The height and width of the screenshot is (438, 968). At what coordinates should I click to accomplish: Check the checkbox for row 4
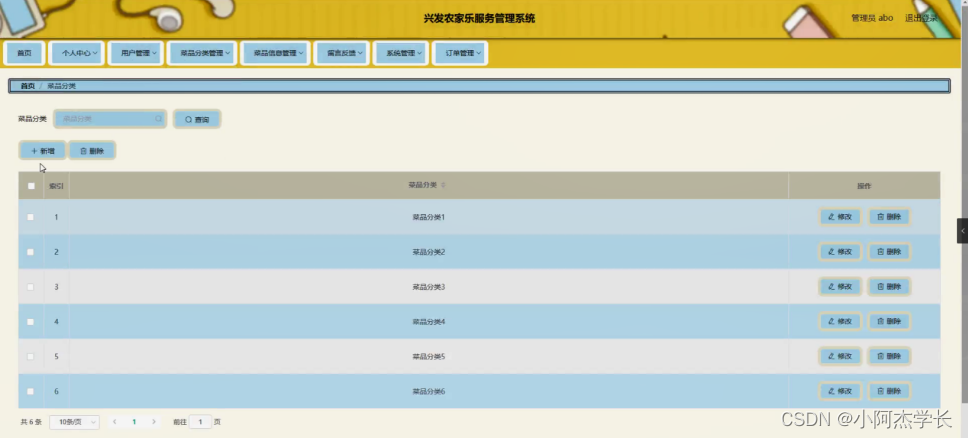click(30, 321)
